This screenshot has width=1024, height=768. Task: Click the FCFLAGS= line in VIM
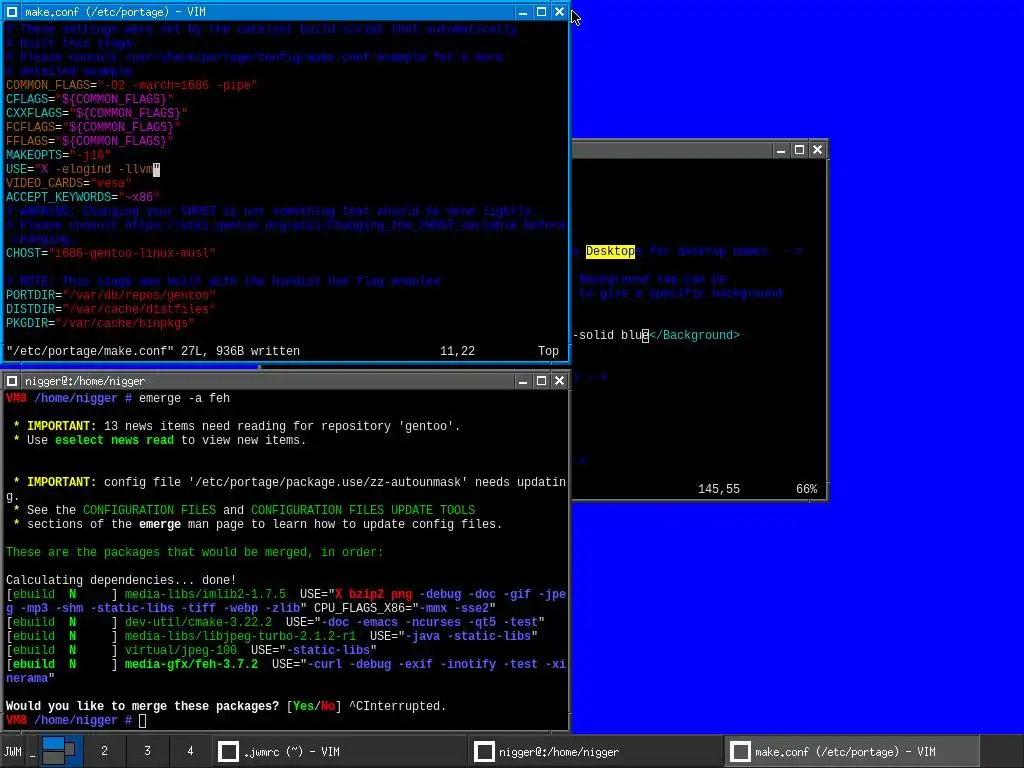[x=93, y=127]
